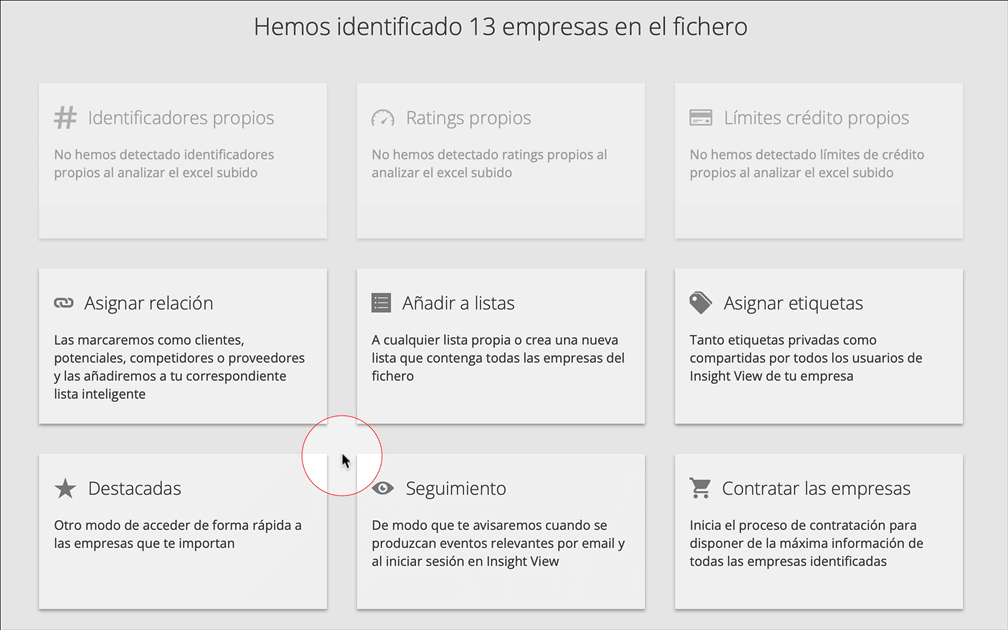
Task: Click description 'A cualquier lista propia'
Action: 498,358
